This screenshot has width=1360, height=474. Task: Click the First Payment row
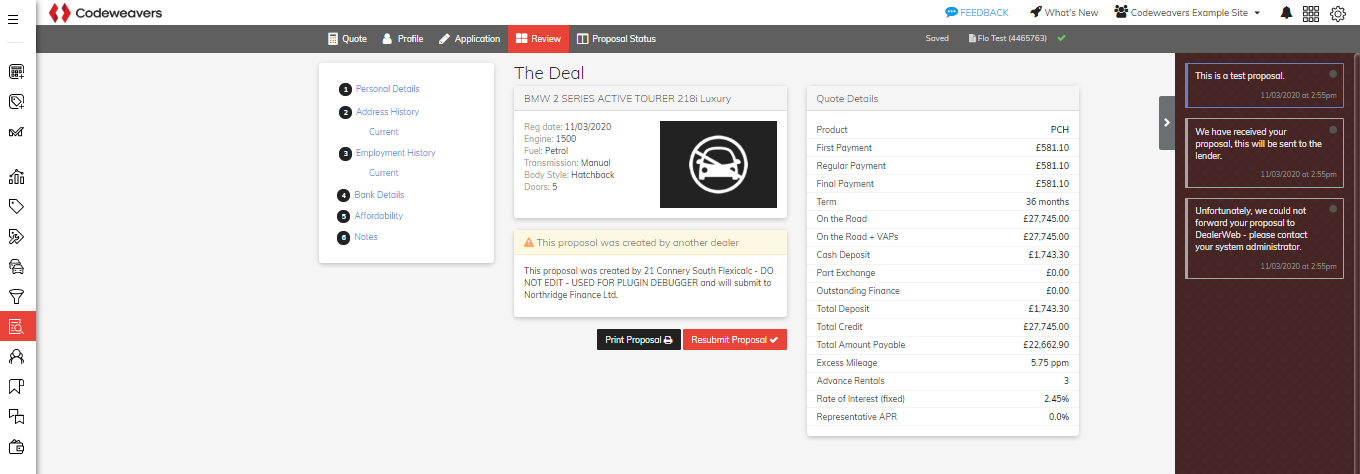click(943, 148)
